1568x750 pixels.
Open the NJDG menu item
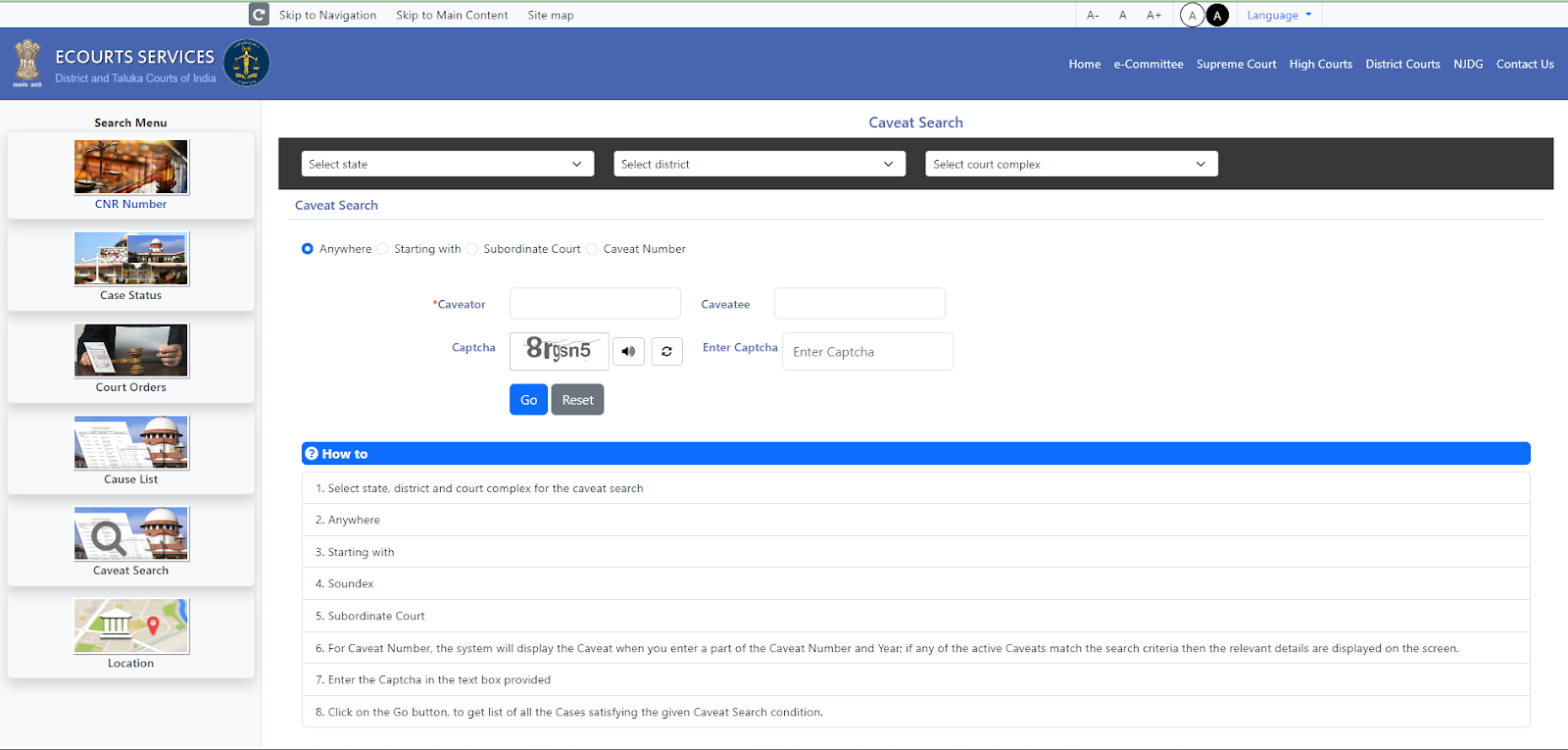[x=1467, y=65]
